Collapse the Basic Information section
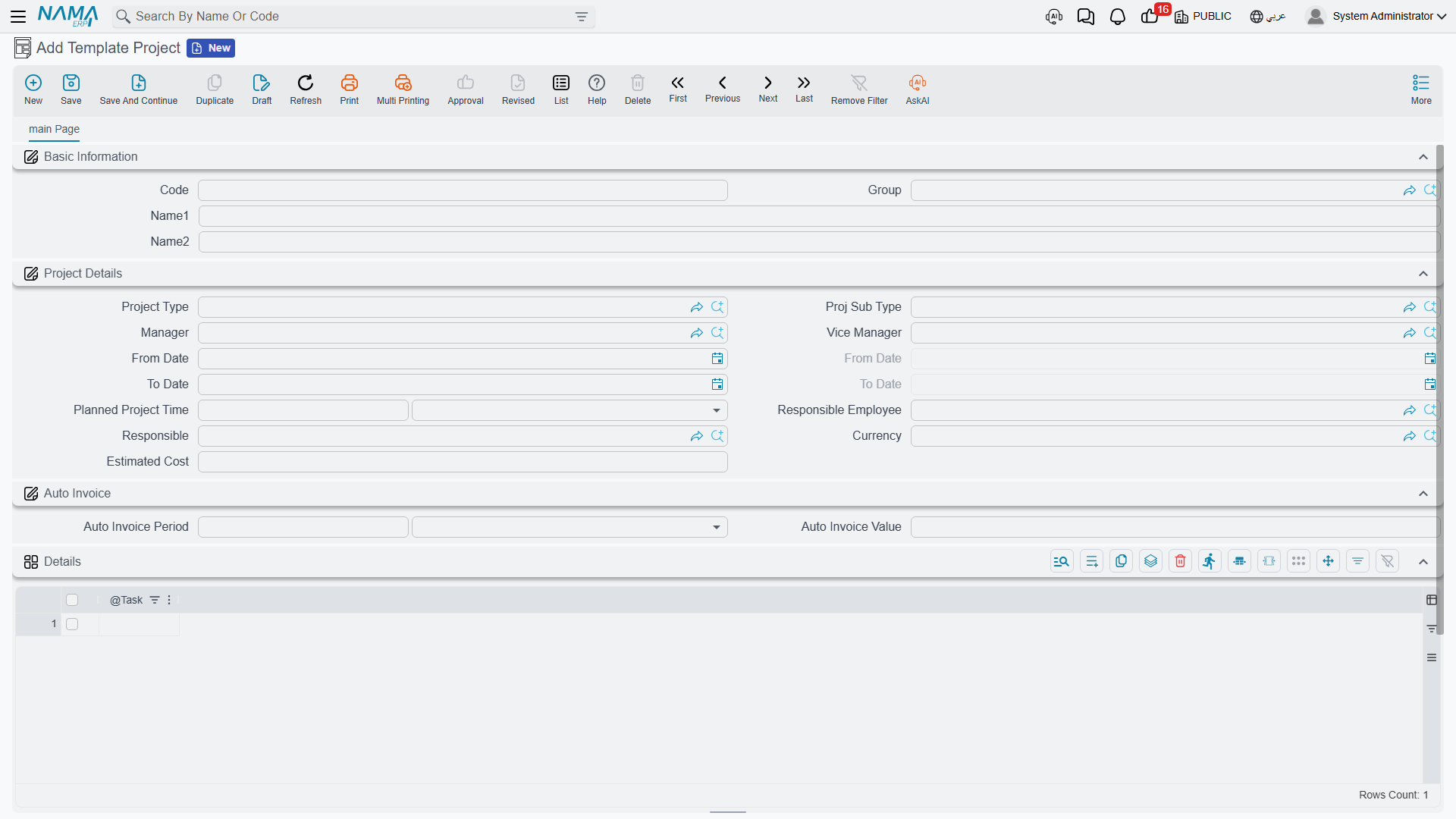The width and height of the screenshot is (1456, 819). click(x=1423, y=157)
